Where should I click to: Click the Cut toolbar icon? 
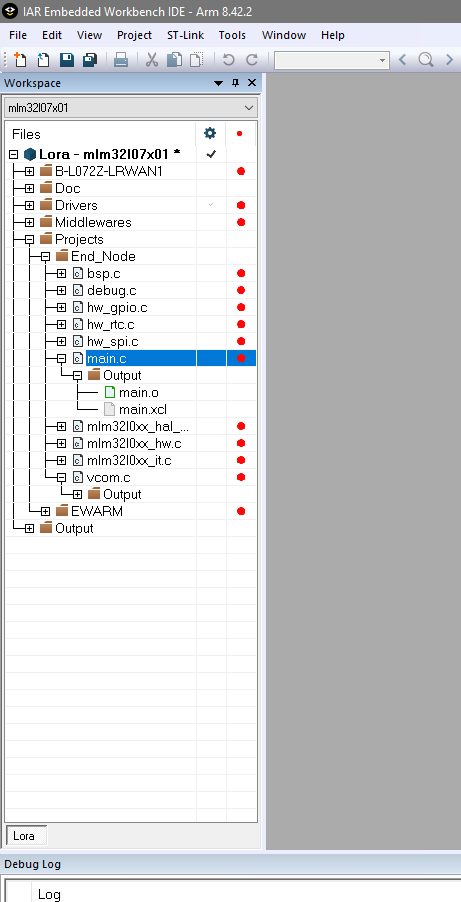152,59
